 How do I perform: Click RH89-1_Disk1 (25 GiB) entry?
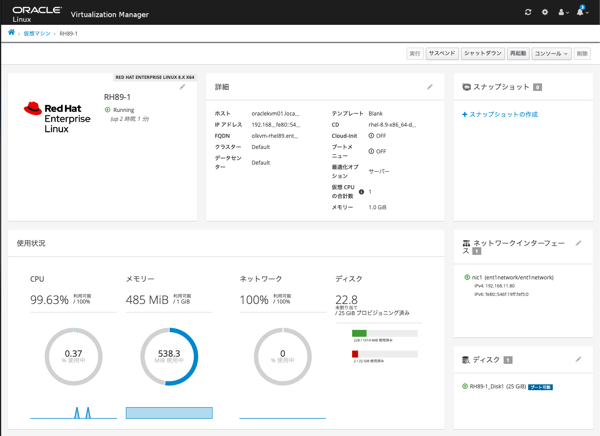click(x=498, y=387)
